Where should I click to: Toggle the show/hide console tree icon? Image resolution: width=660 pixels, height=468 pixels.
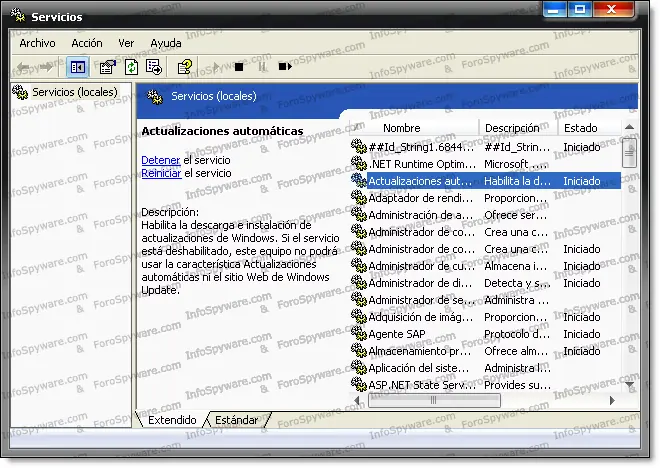pyautogui.click(x=78, y=67)
